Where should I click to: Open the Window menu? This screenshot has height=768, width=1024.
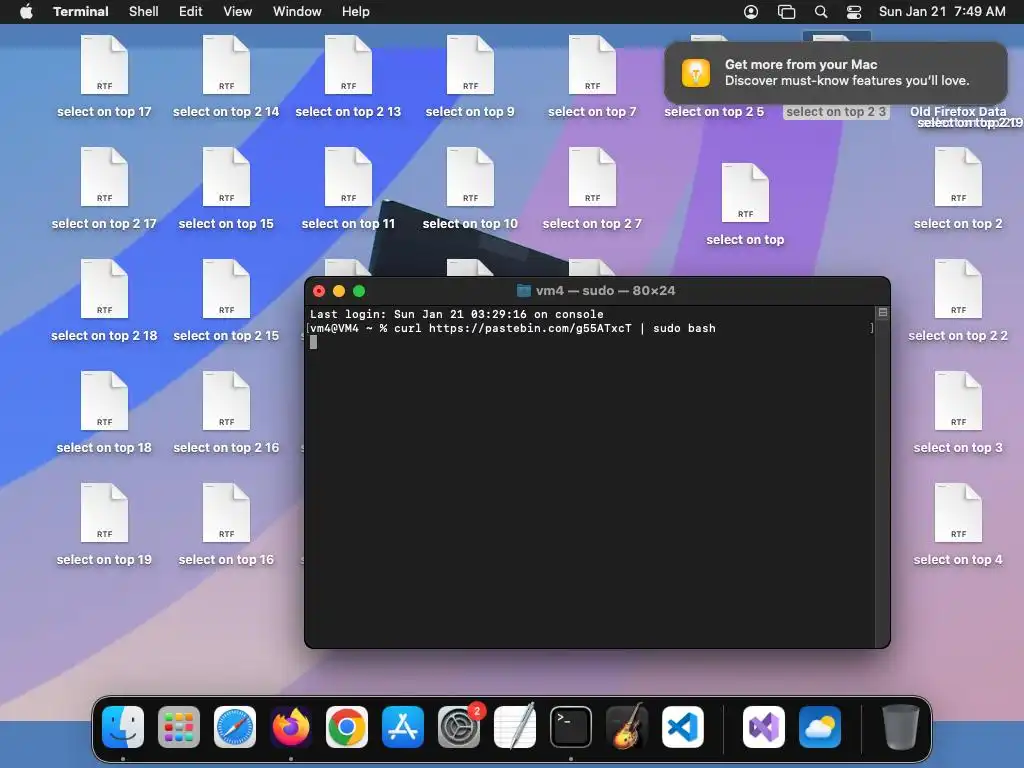[297, 12]
